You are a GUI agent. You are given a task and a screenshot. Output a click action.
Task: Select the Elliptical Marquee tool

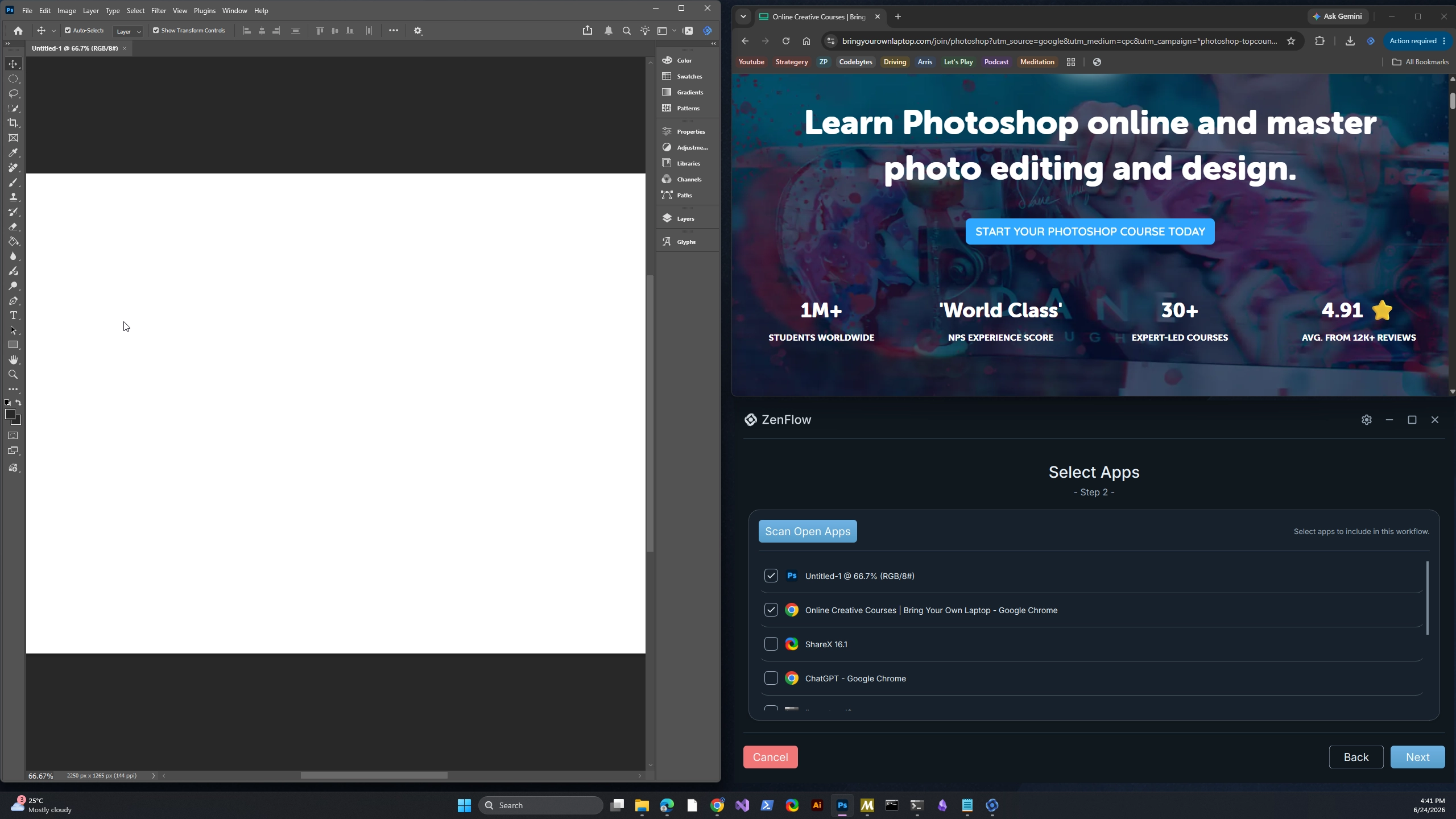click(x=13, y=78)
